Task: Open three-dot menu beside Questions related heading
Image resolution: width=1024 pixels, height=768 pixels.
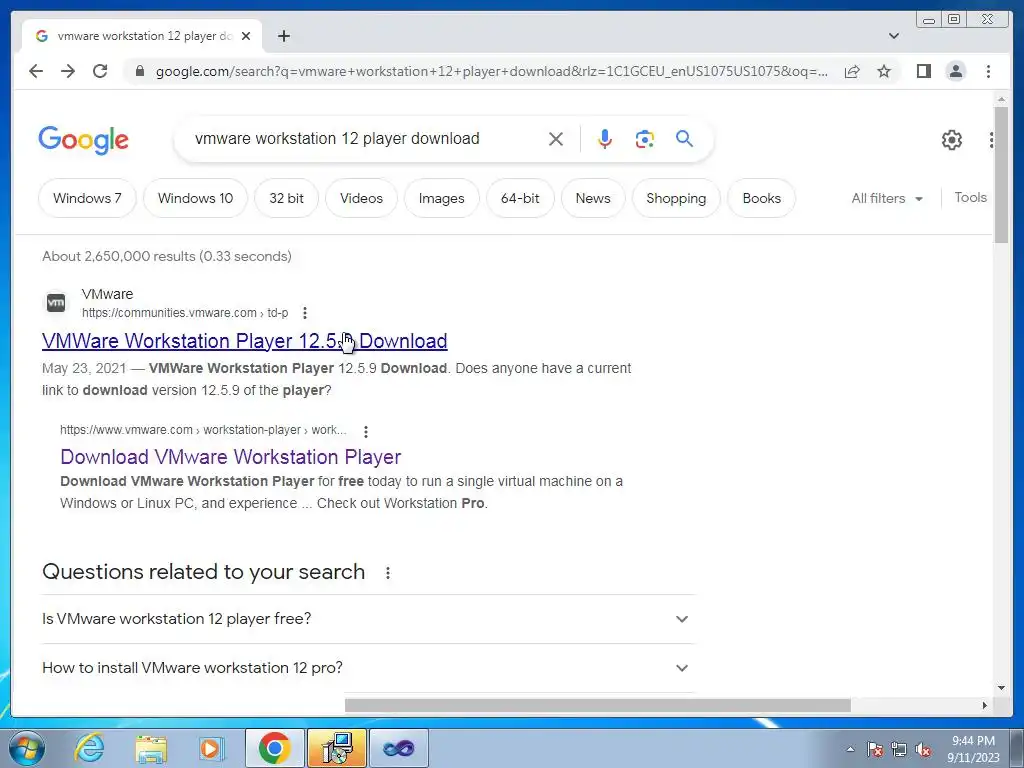Action: [387, 573]
